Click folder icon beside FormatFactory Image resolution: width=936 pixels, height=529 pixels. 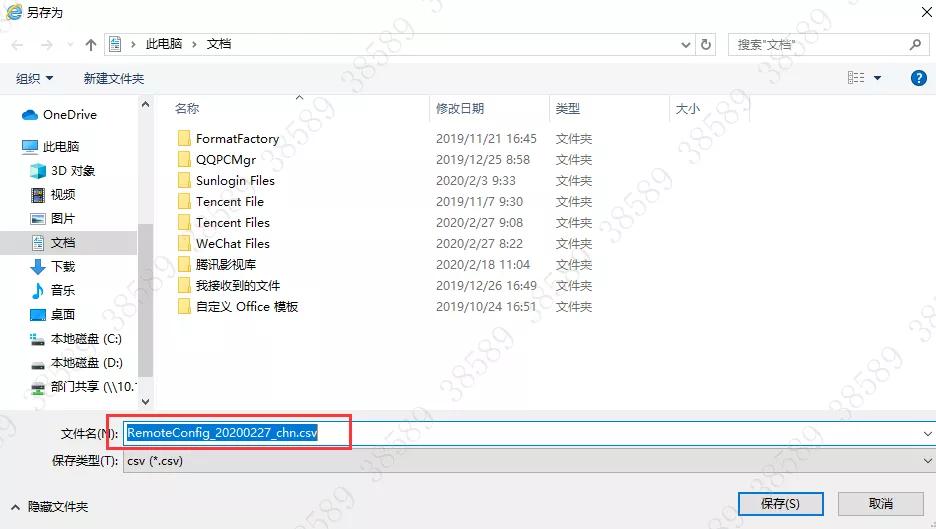184,139
